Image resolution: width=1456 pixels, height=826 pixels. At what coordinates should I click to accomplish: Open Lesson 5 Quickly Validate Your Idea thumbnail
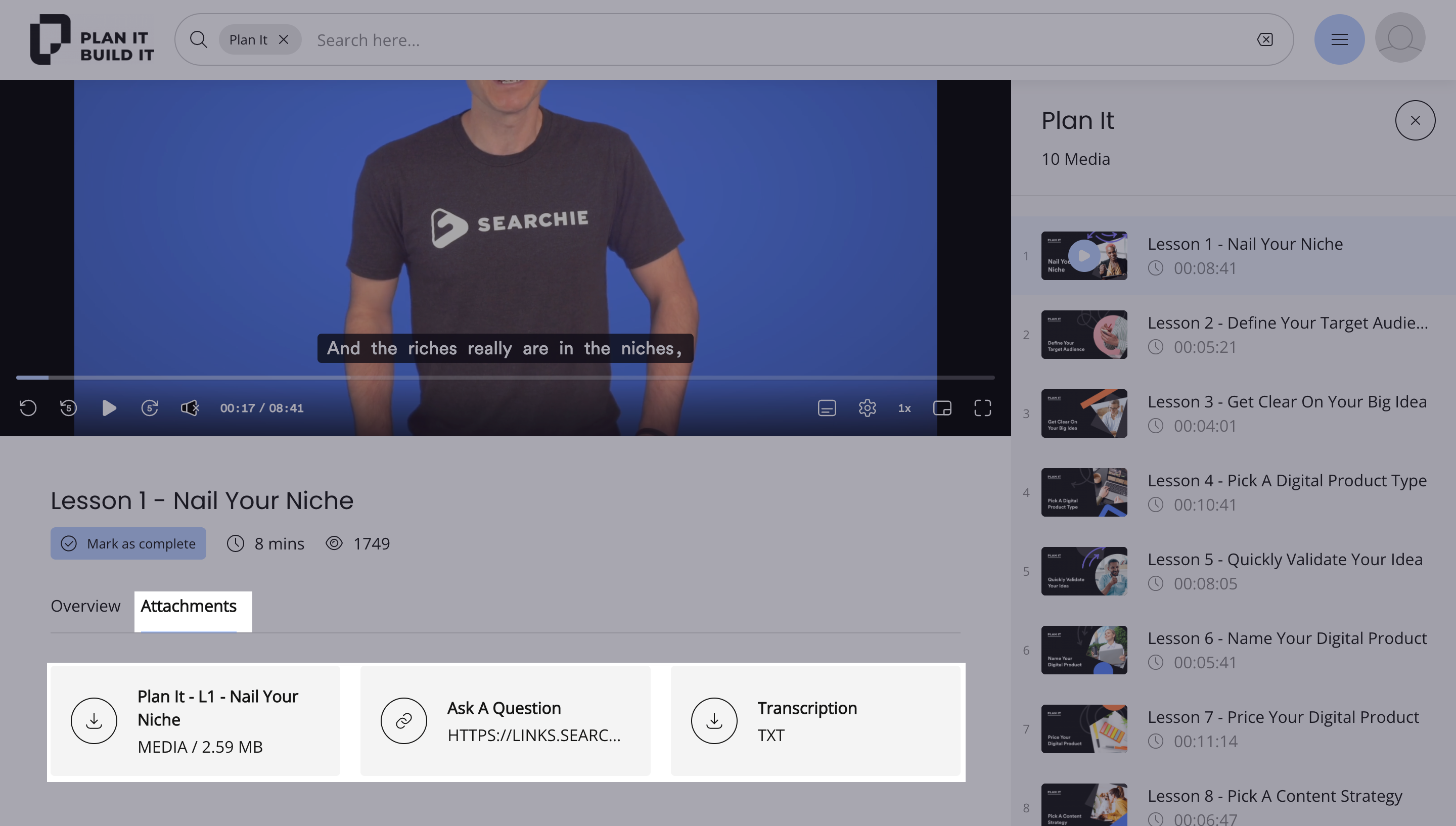pos(1084,571)
